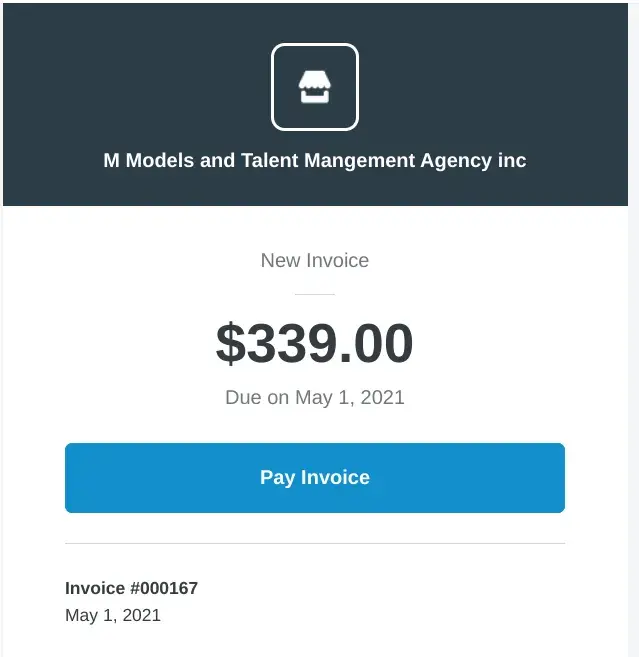Click the storefront icon in the header
This screenshot has height=657, width=639.
pyautogui.click(x=314, y=88)
